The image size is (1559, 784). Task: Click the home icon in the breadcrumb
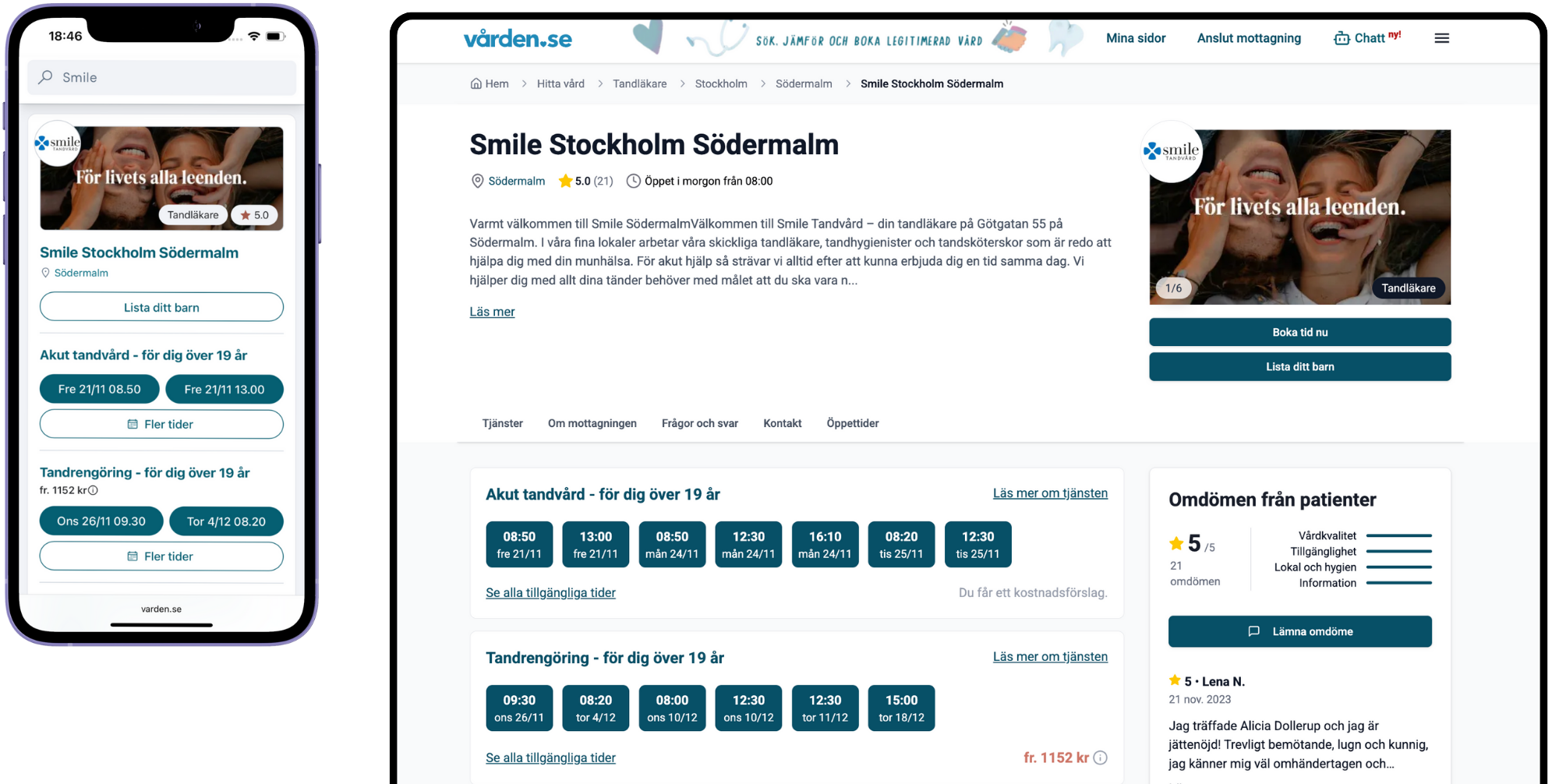pos(475,83)
